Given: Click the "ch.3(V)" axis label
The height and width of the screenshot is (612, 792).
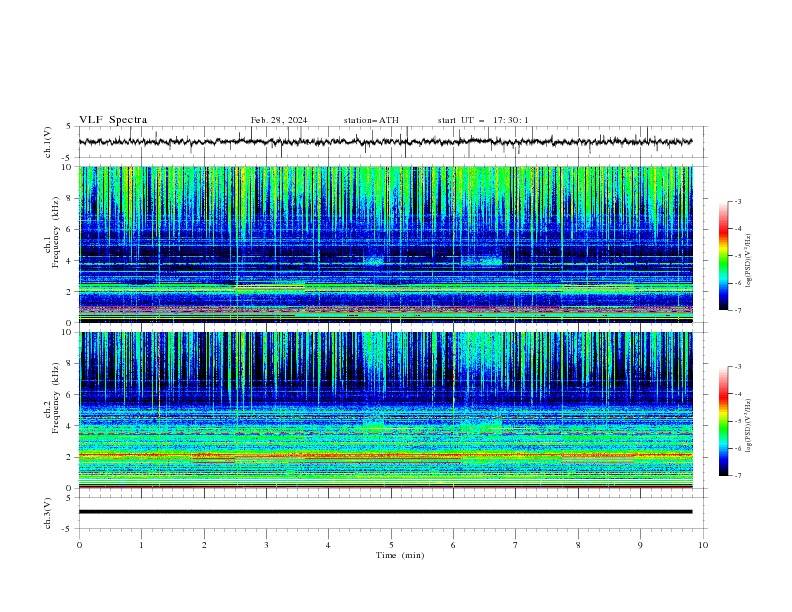Looking at the screenshot, I should pos(48,513).
